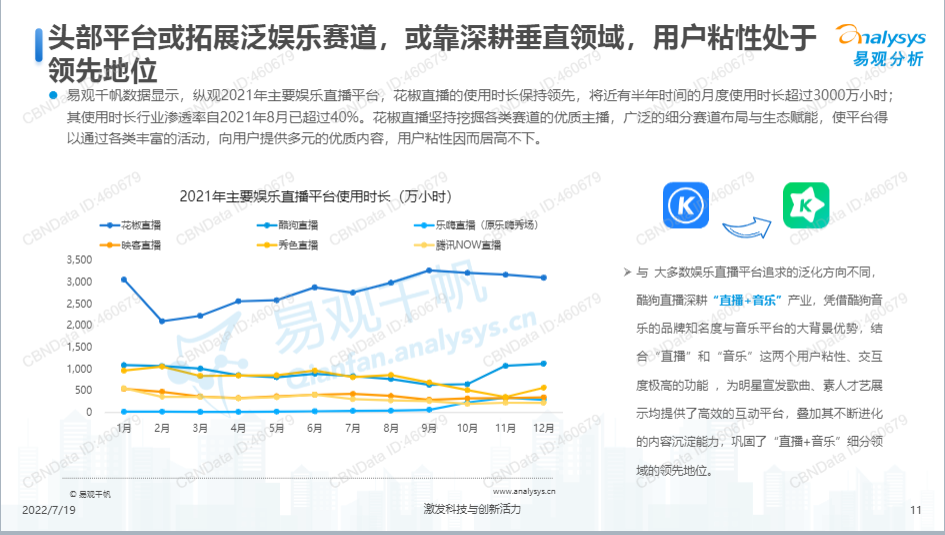The image size is (945, 535).
Task: Click the highlighted blue phrase 直播+音乐
Action: click(x=747, y=300)
